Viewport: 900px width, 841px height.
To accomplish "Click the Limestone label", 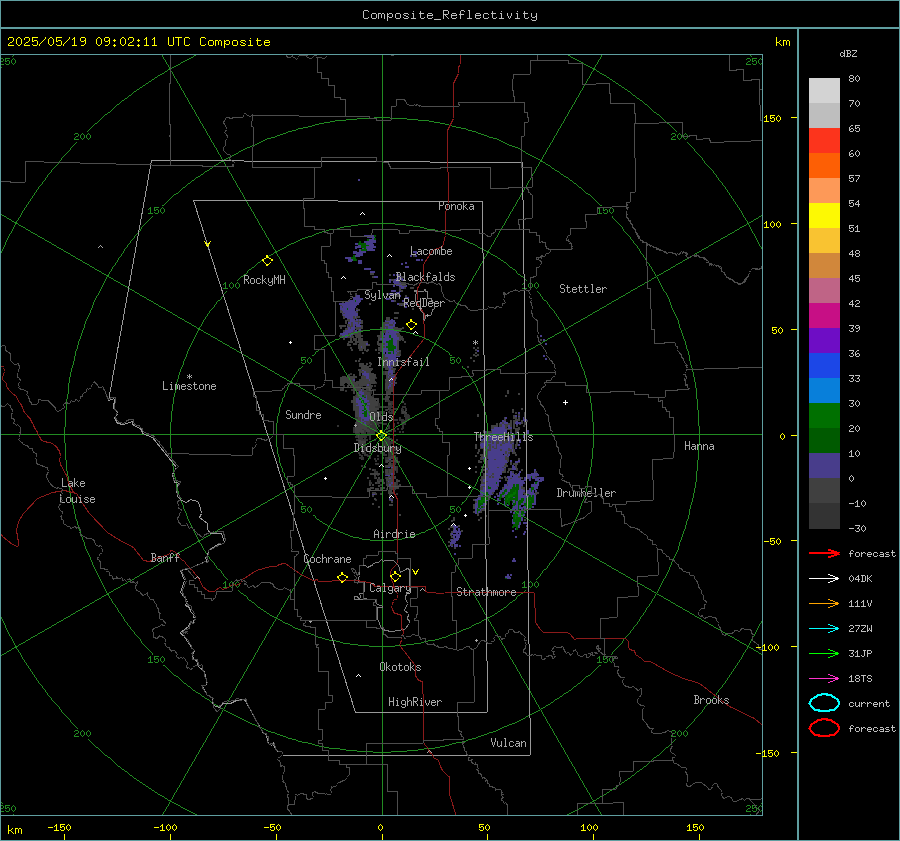I will pyautogui.click(x=189, y=386).
